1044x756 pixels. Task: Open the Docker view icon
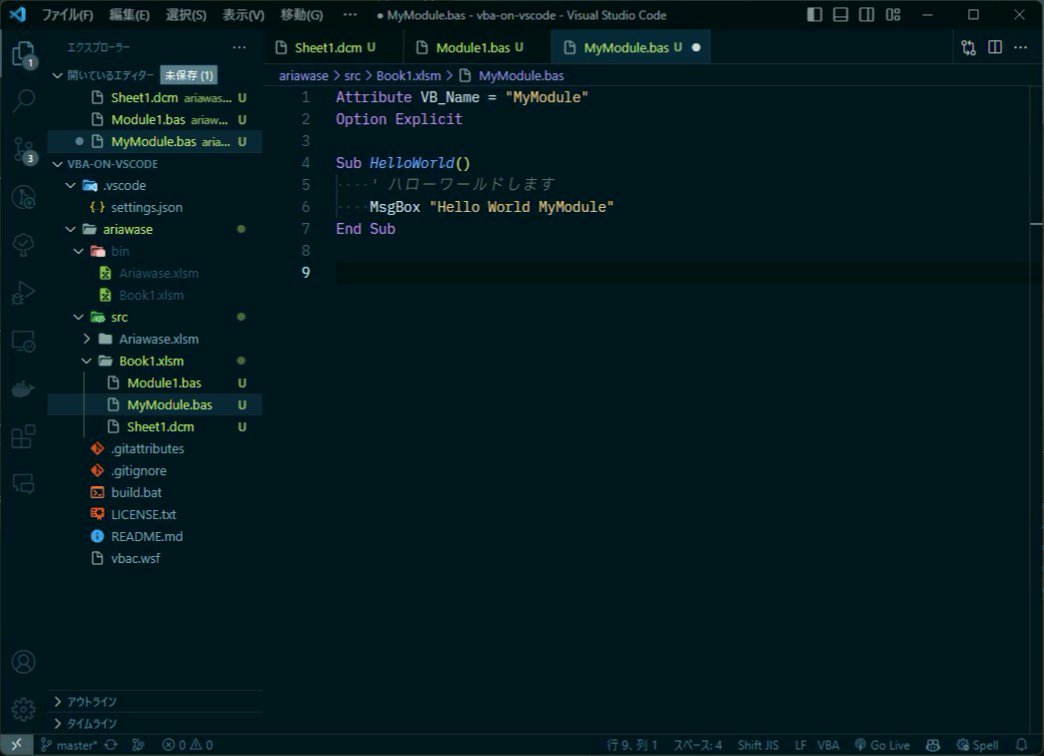[23, 389]
